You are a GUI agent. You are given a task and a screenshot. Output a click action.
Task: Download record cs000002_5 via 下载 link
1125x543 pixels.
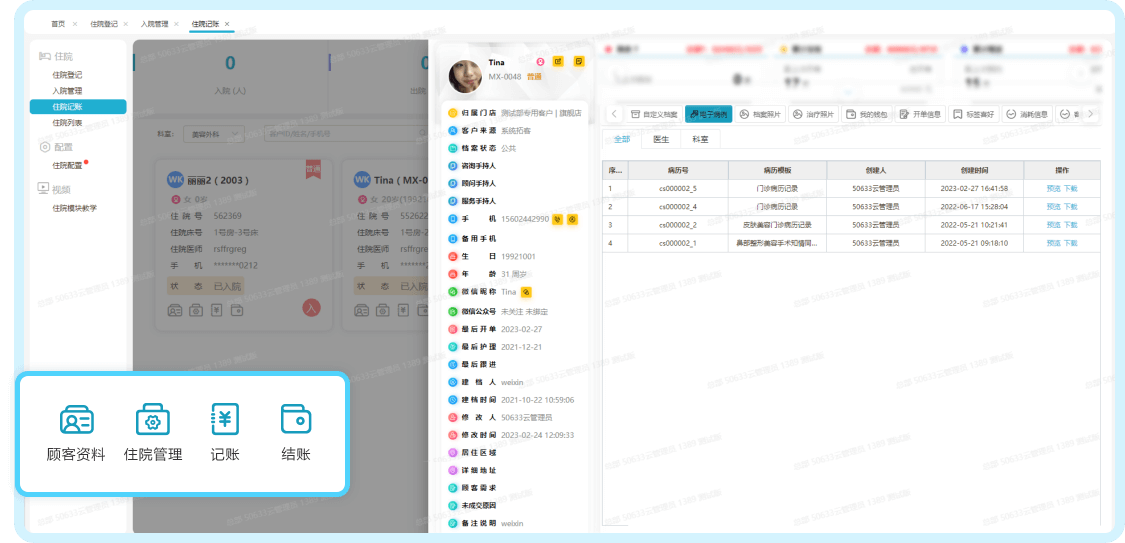pyautogui.click(x=1070, y=189)
